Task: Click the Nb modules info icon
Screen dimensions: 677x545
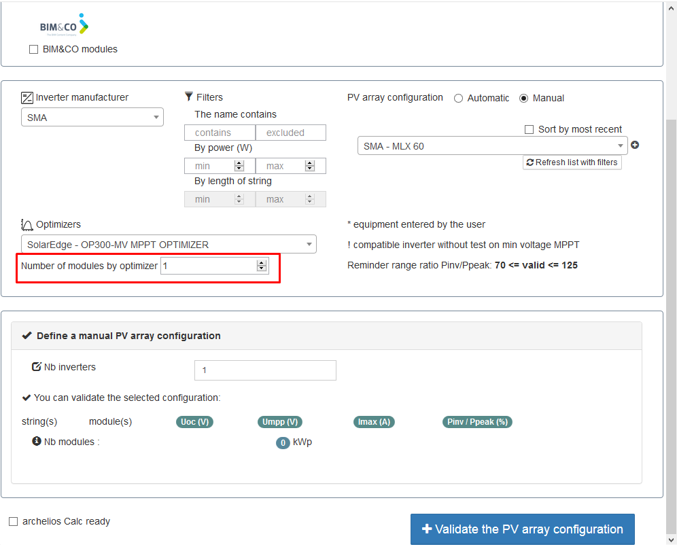Action: point(36,441)
